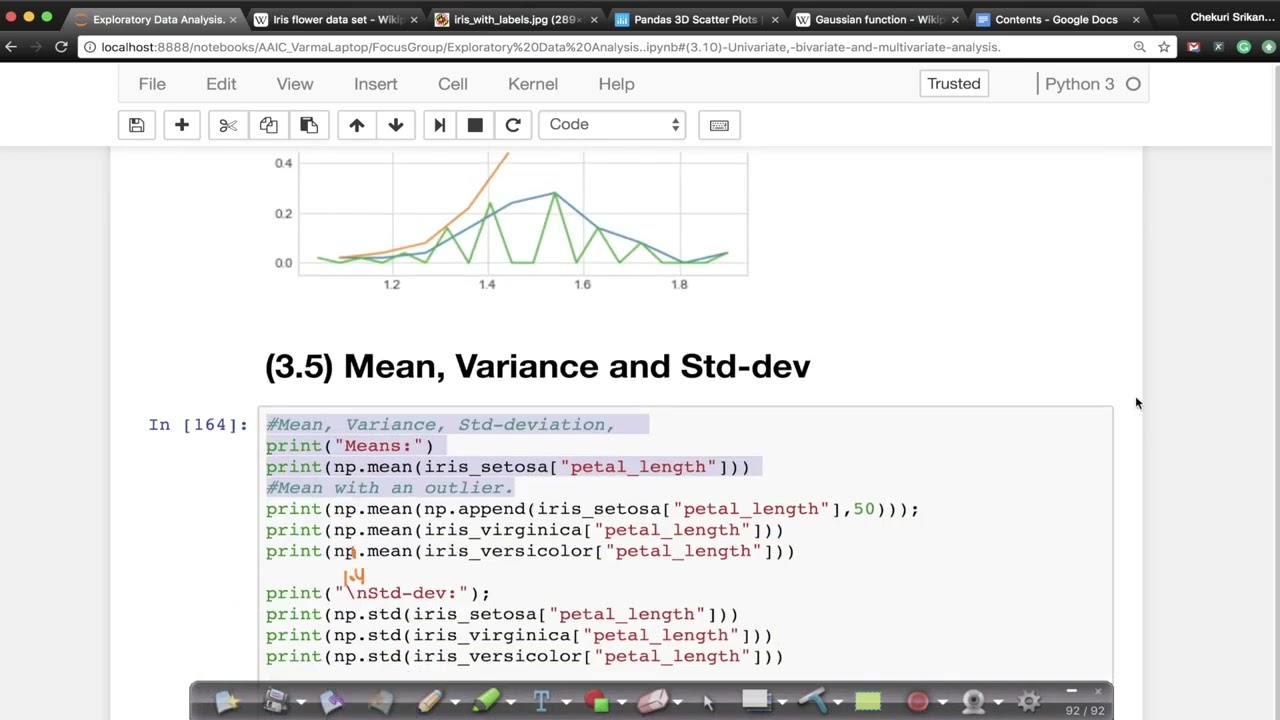Expand the webcam tool options arrow
The width and height of the screenshot is (1280, 720).
[998, 702]
